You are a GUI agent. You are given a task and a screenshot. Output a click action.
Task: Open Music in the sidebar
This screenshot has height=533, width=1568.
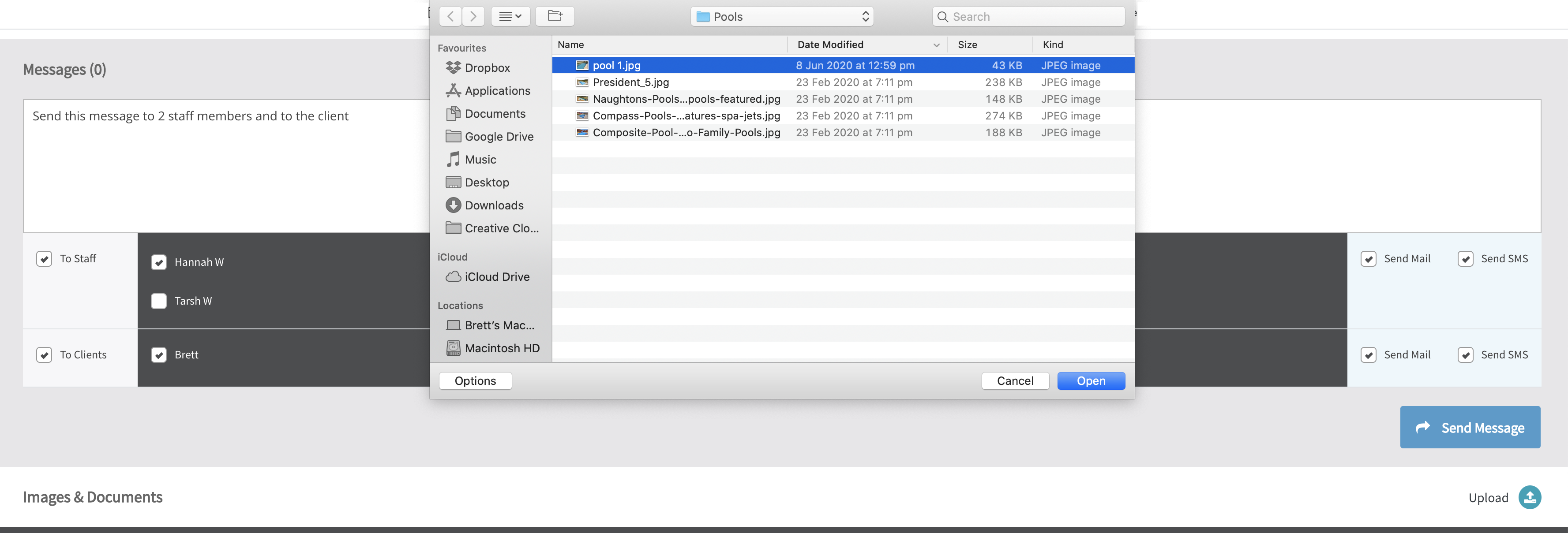click(x=471, y=160)
